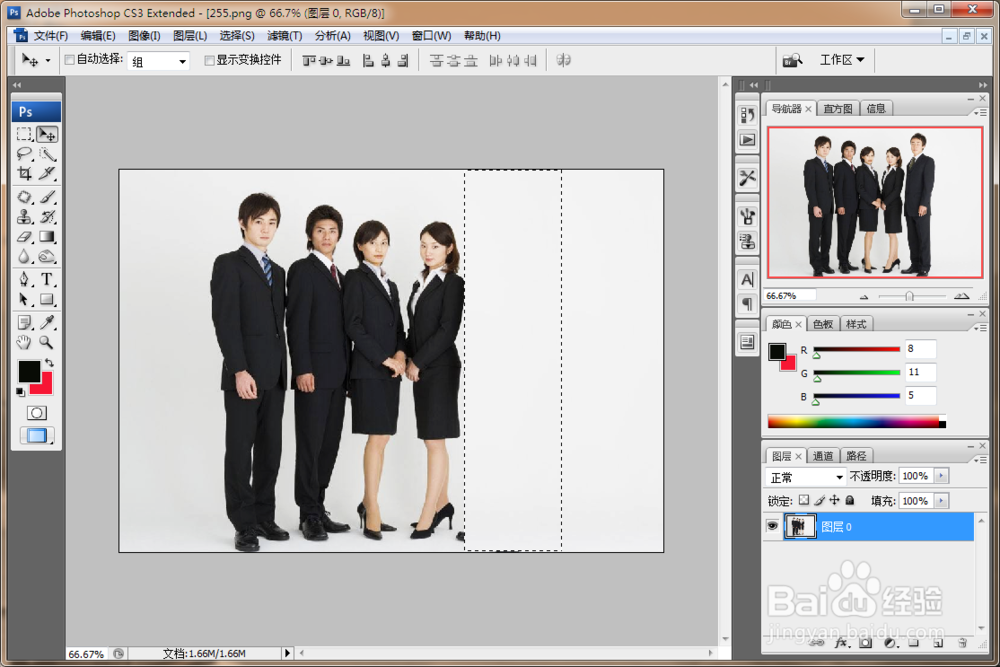
Task: Select the Healing Brush tool
Action: coord(24,197)
